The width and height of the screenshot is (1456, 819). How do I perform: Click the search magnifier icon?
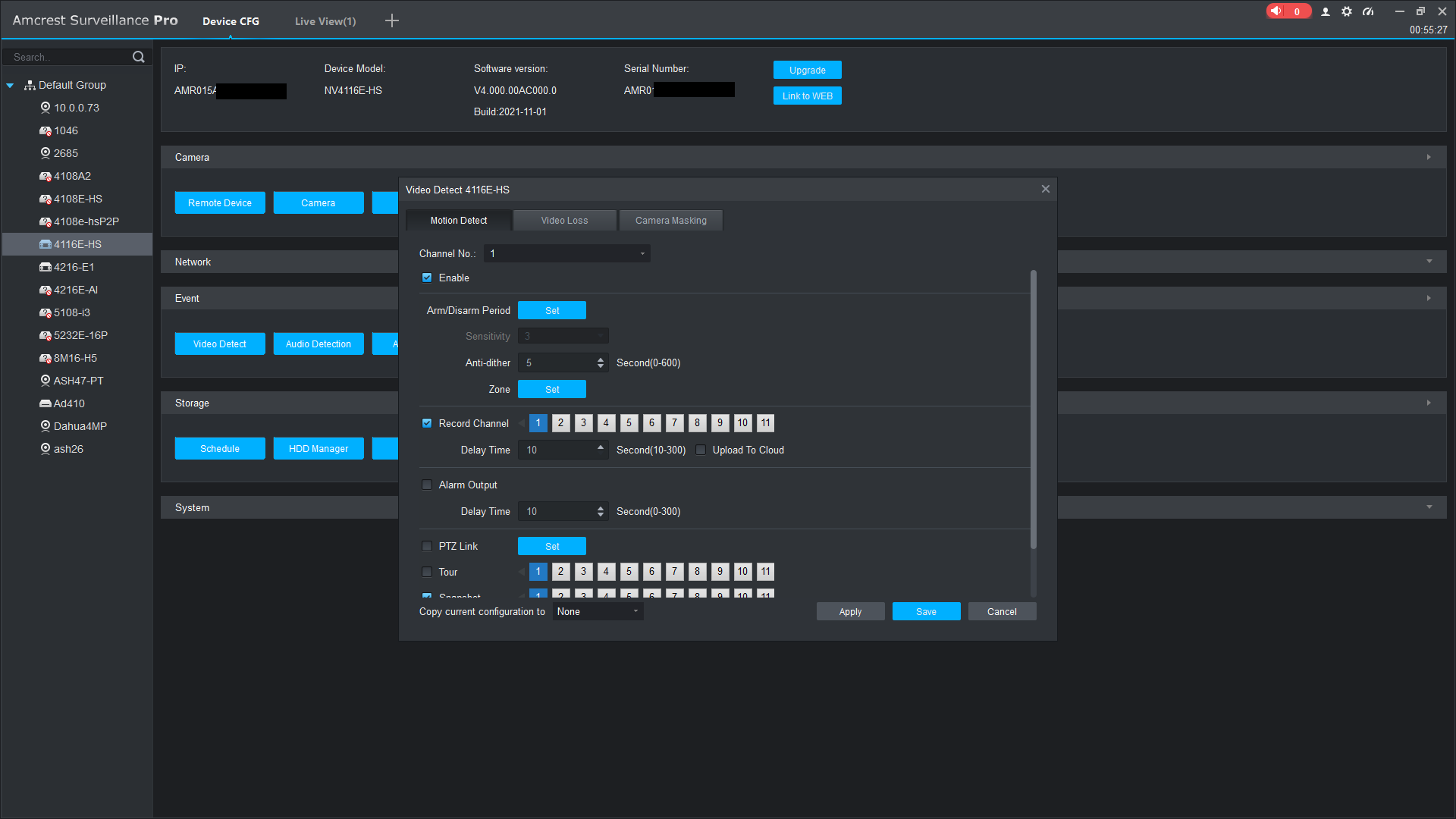click(138, 57)
